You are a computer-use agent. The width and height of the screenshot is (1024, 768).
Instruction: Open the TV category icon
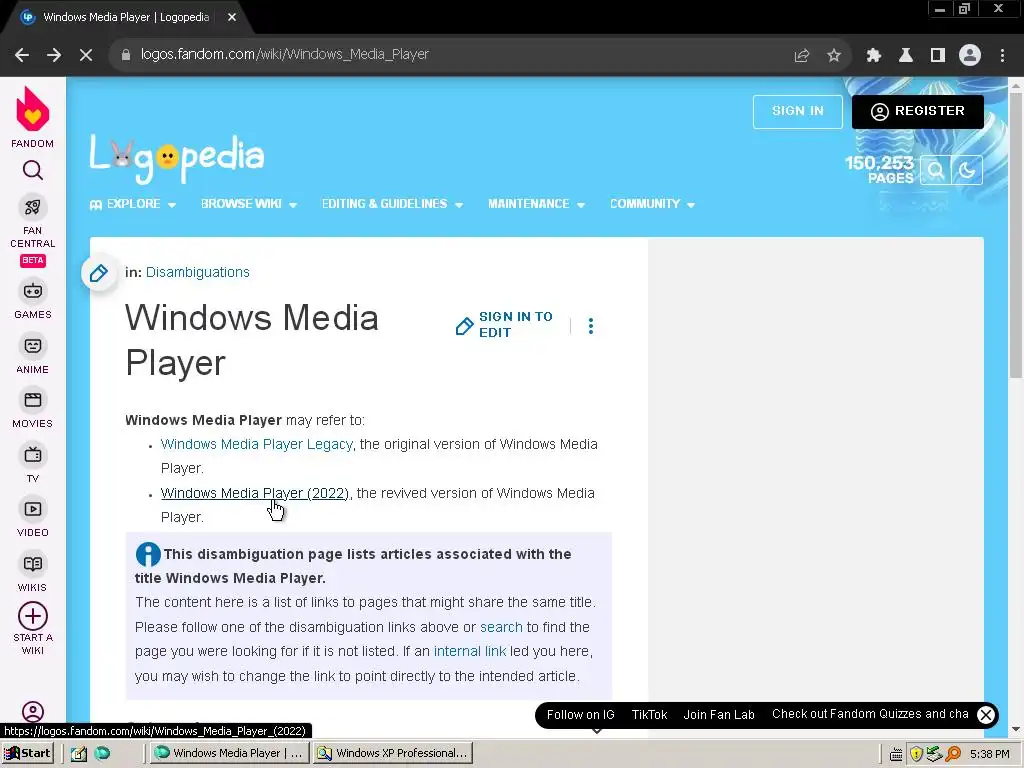(x=33, y=455)
